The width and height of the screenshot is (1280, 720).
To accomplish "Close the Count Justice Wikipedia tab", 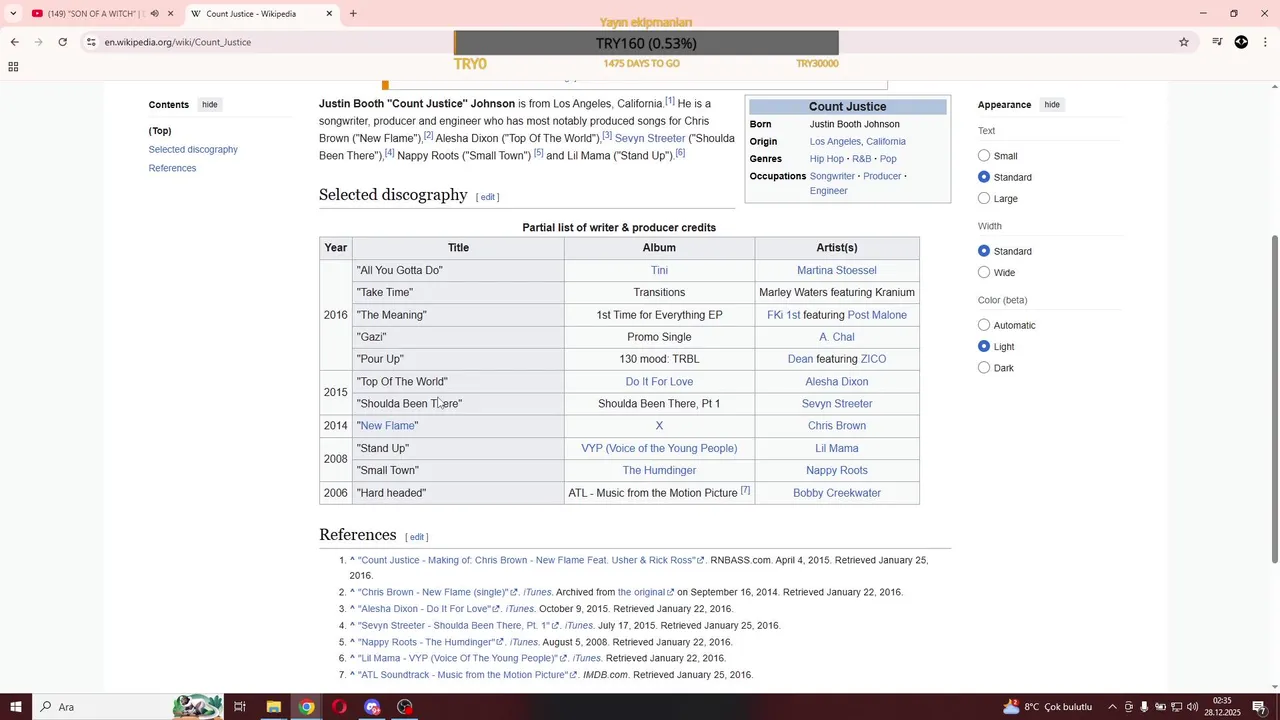I will pyautogui.click(x=329, y=14).
